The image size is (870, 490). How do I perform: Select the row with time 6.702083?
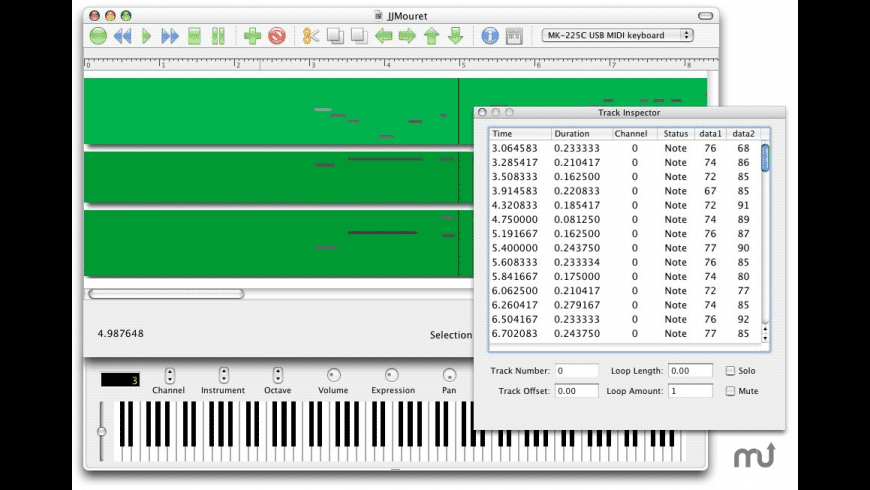coord(625,334)
